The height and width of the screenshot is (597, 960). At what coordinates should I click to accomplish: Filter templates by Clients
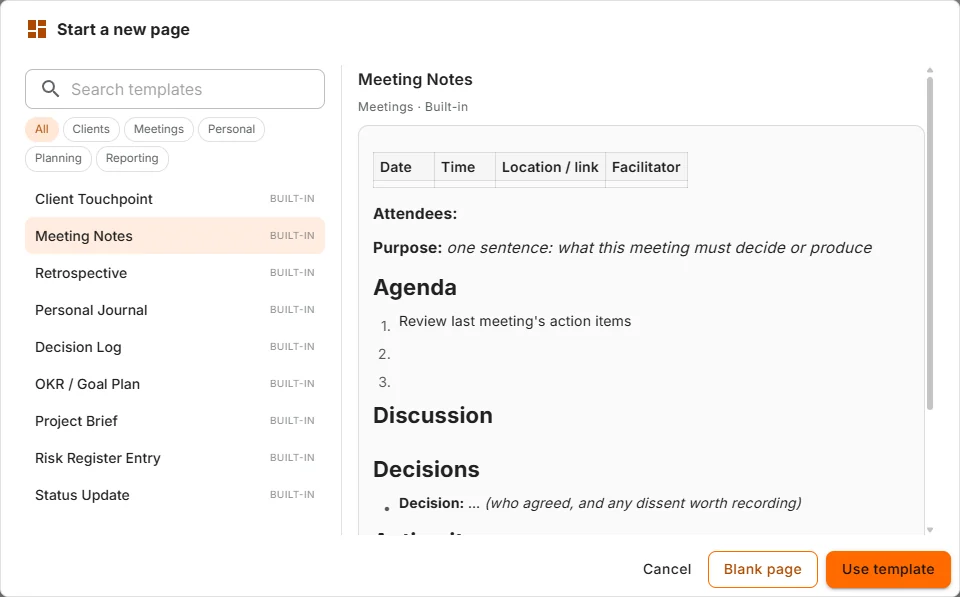(91, 129)
